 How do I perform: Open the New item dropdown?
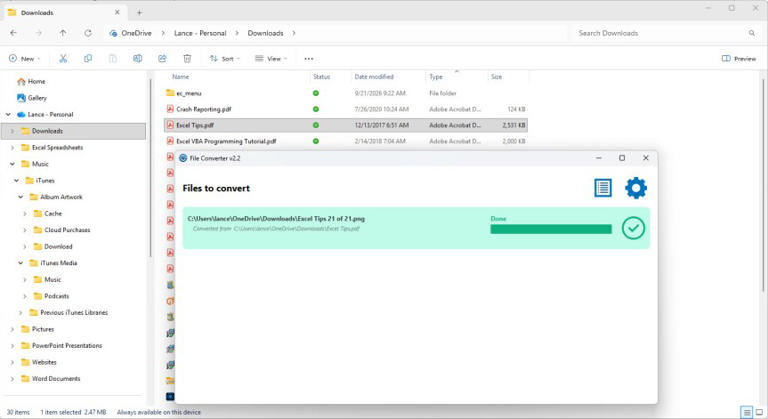(x=24, y=58)
